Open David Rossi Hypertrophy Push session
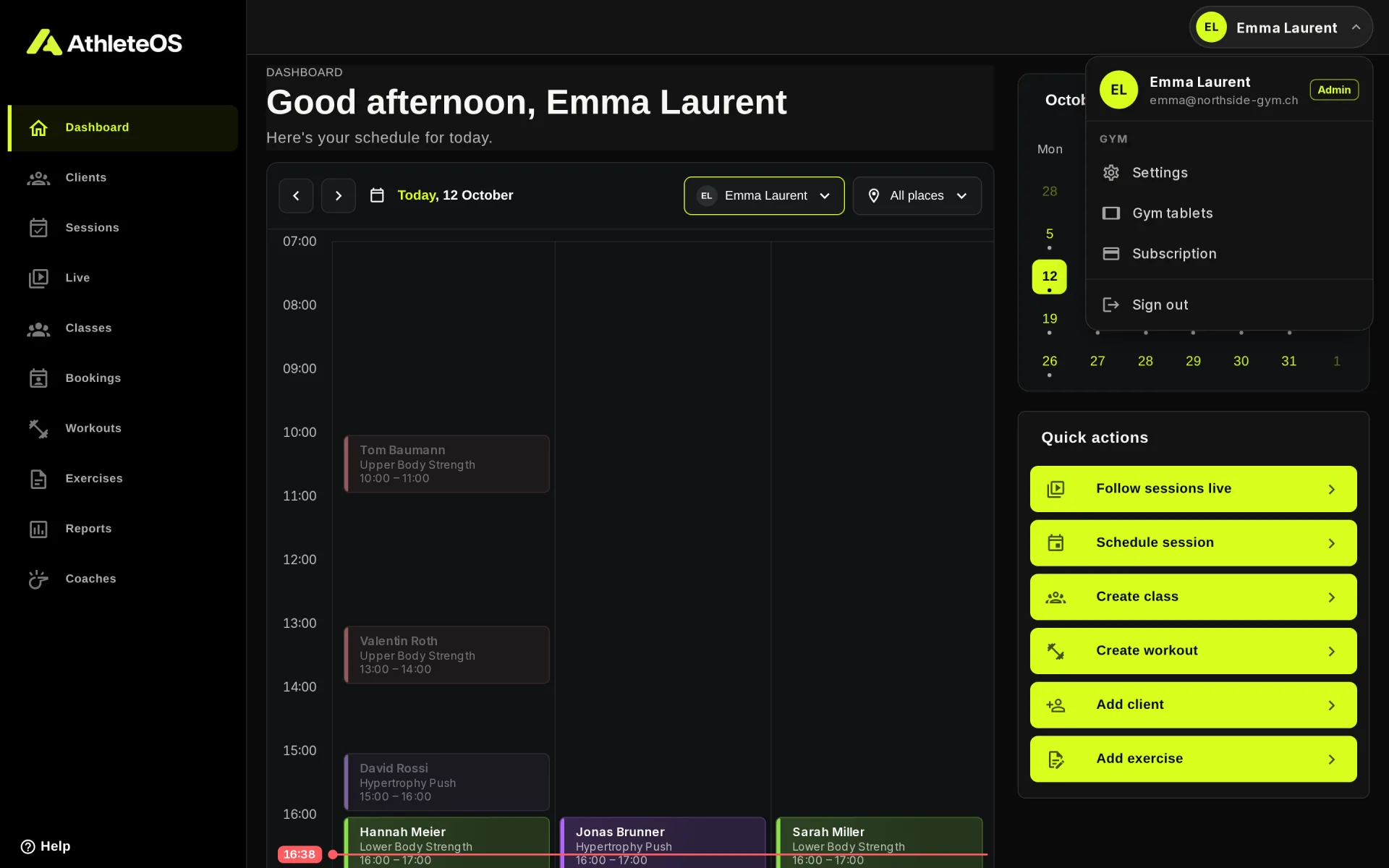Image resolution: width=1389 pixels, height=868 pixels. point(446,783)
